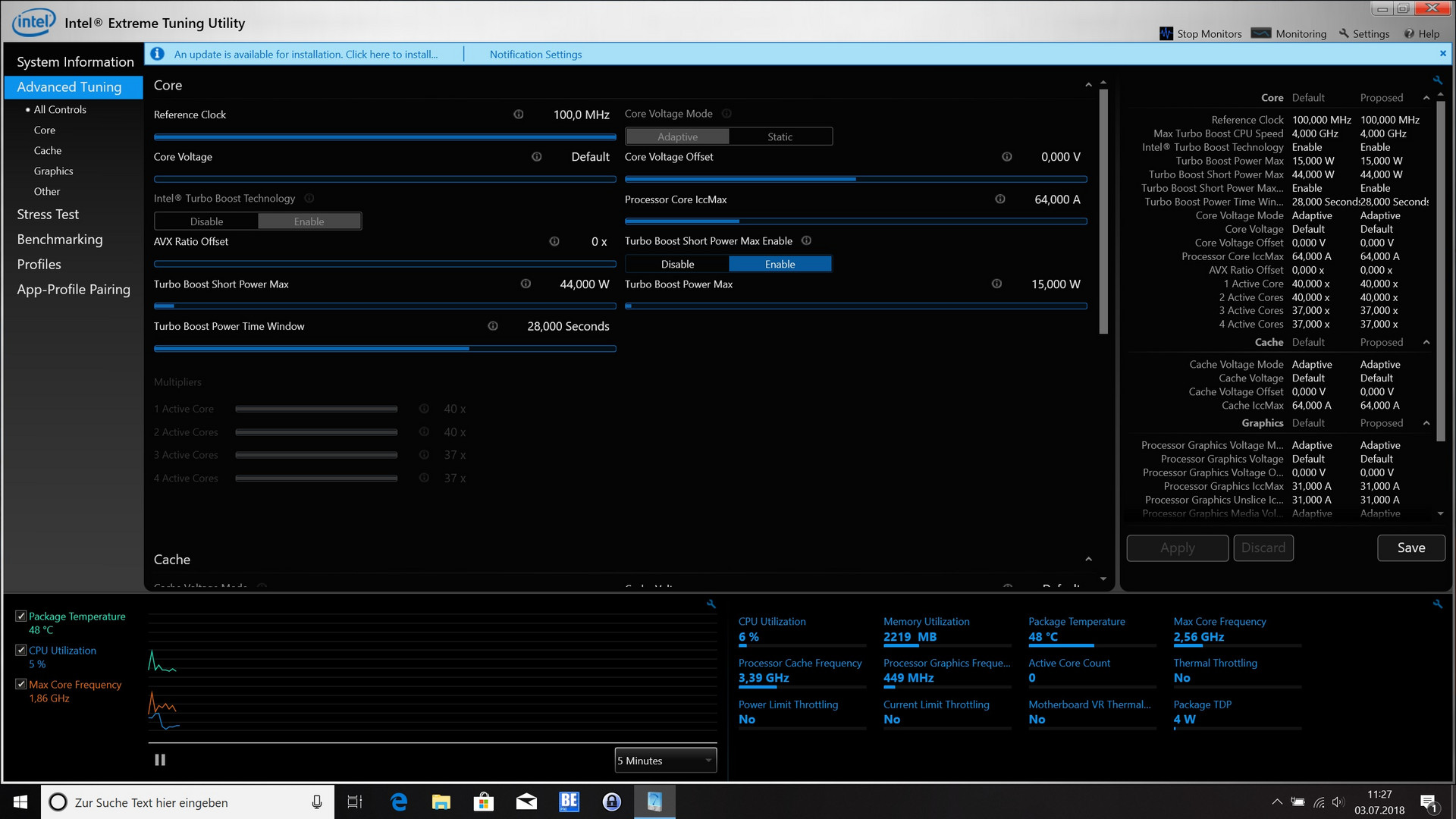Screen dimensions: 1456x819
Task: Open Microsoft Edge from the taskbar
Action: click(399, 802)
